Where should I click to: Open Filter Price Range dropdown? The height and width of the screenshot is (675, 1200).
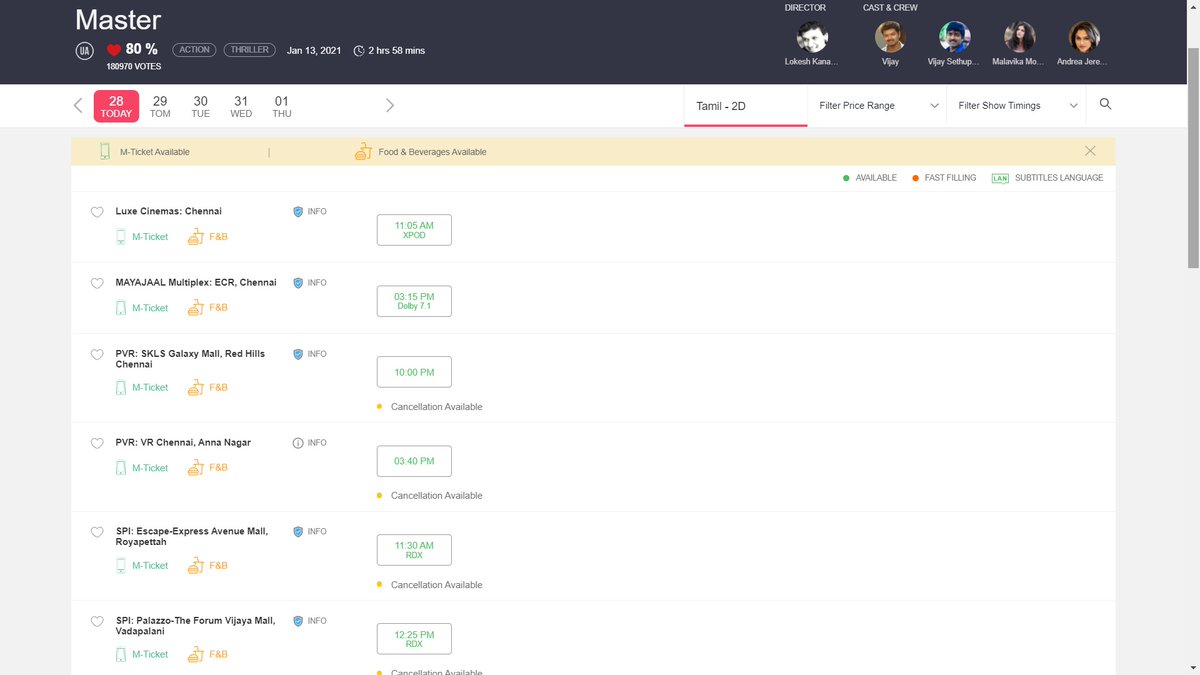[877, 105]
